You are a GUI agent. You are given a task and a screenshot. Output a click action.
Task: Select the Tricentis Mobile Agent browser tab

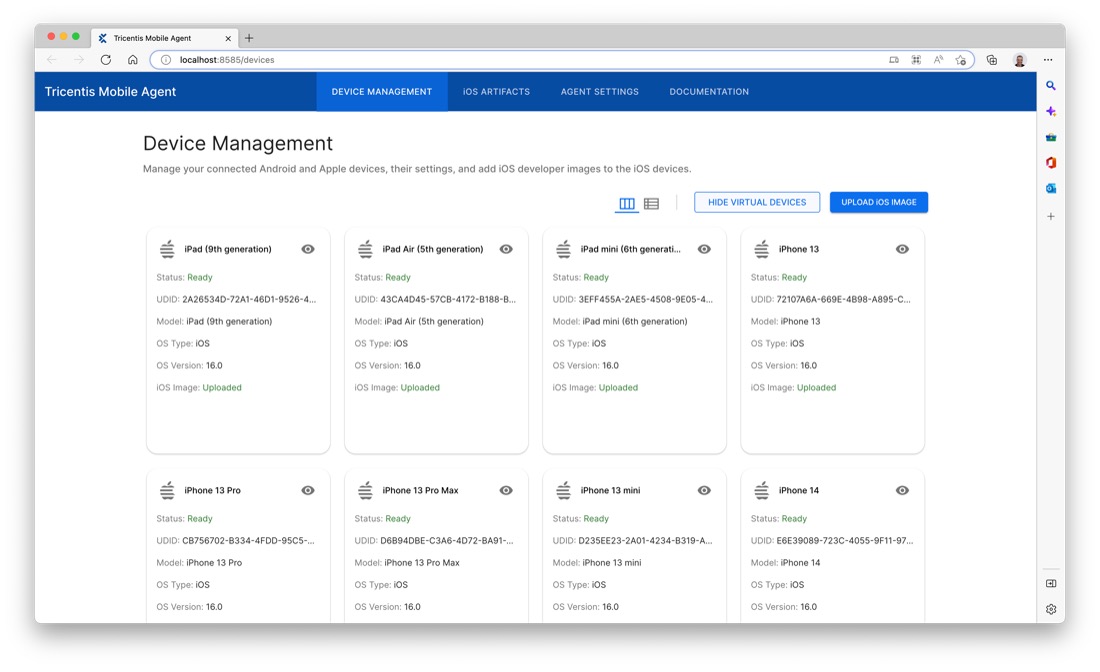pyautogui.click(x=166, y=38)
